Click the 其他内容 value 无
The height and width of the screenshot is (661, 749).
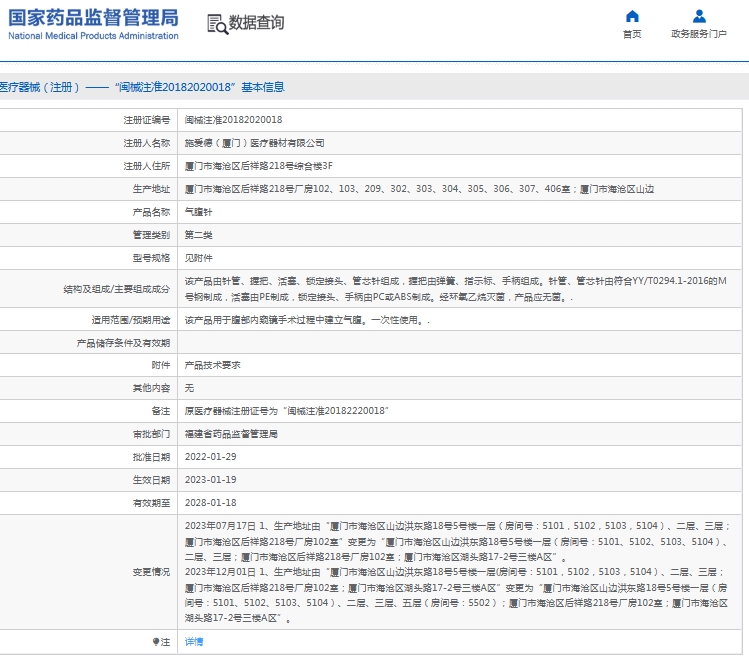pyautogui.click(x=190, y=388)
